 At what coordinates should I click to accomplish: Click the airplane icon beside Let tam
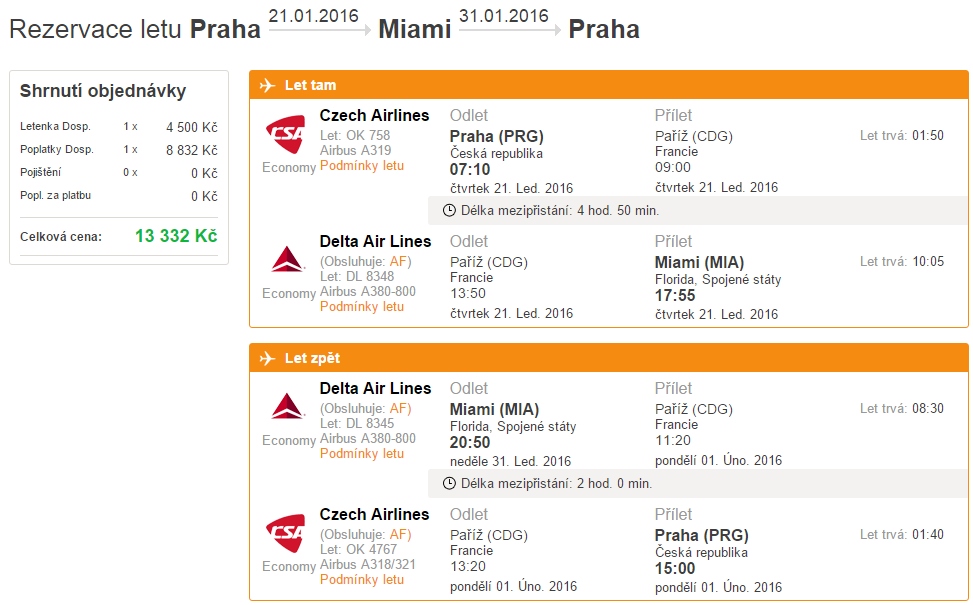267,85
